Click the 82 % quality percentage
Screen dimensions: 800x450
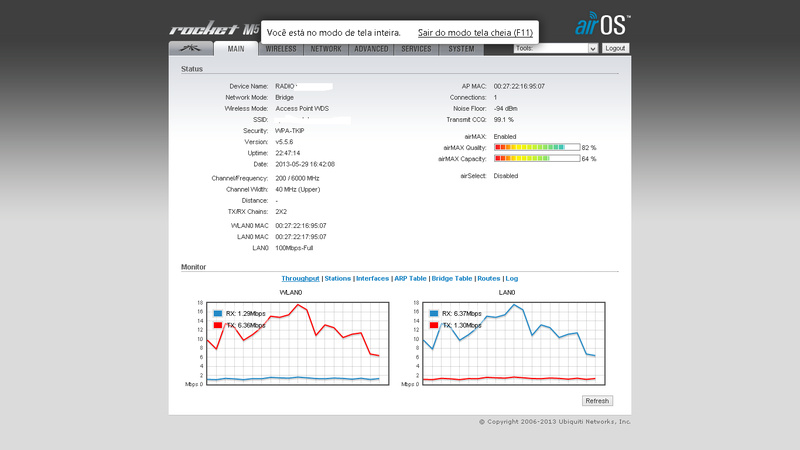[x=589, y=148]
